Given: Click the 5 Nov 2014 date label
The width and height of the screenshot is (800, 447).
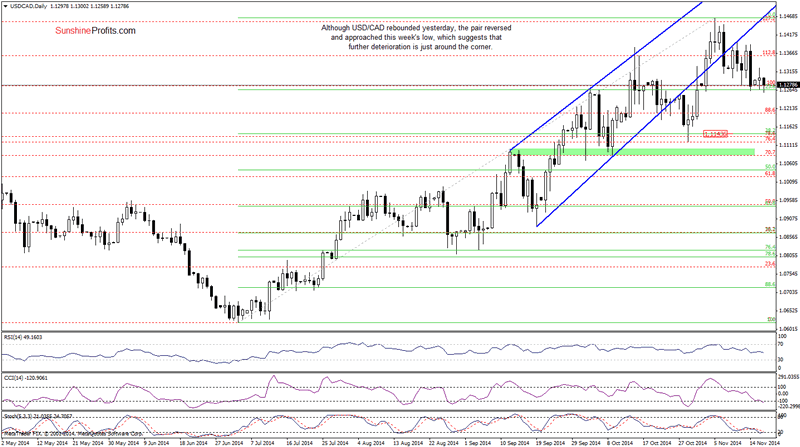Looking at the screenshot, I should (727, 443).
